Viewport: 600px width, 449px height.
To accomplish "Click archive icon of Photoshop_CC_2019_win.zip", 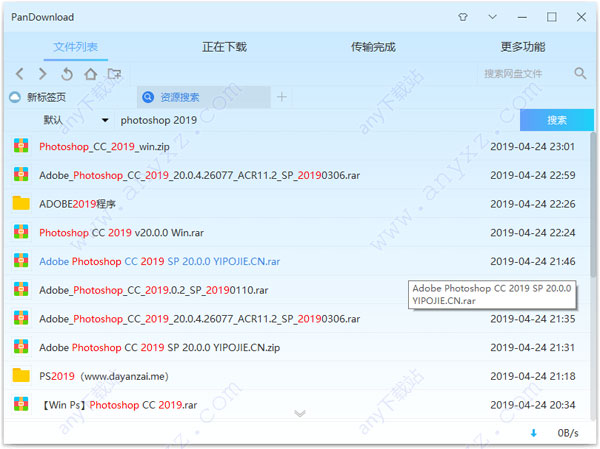I will pos(21,146).
